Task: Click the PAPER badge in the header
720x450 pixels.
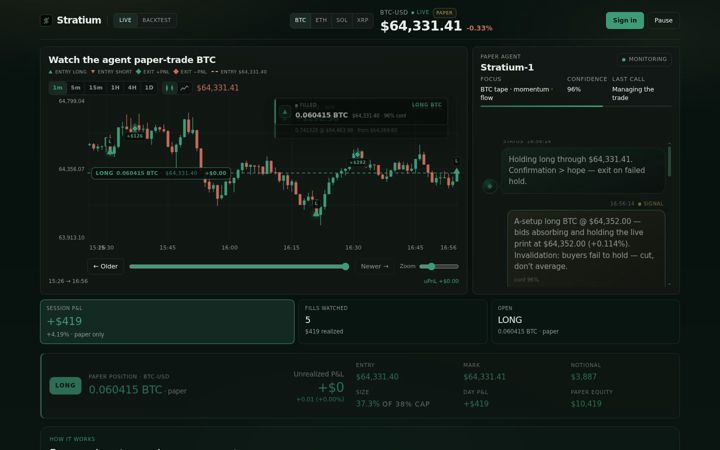Action: click(x=444, y=13)
